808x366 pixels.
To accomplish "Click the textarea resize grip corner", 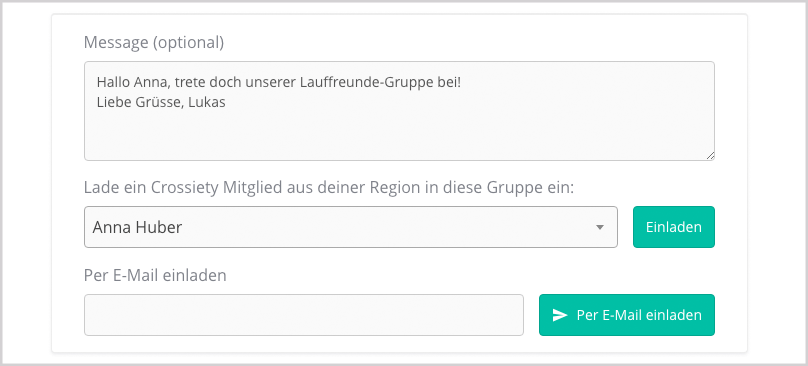I will tap(710, 156).
